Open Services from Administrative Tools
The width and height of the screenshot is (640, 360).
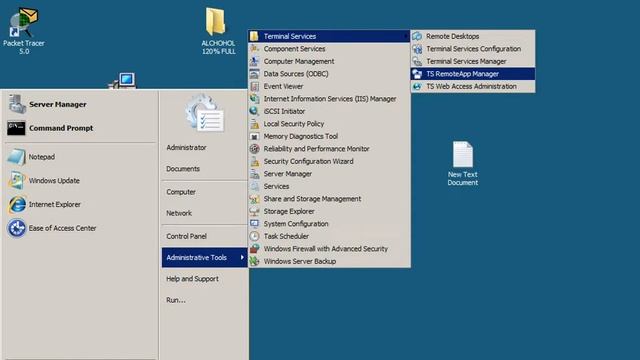[x=329, y=186]
